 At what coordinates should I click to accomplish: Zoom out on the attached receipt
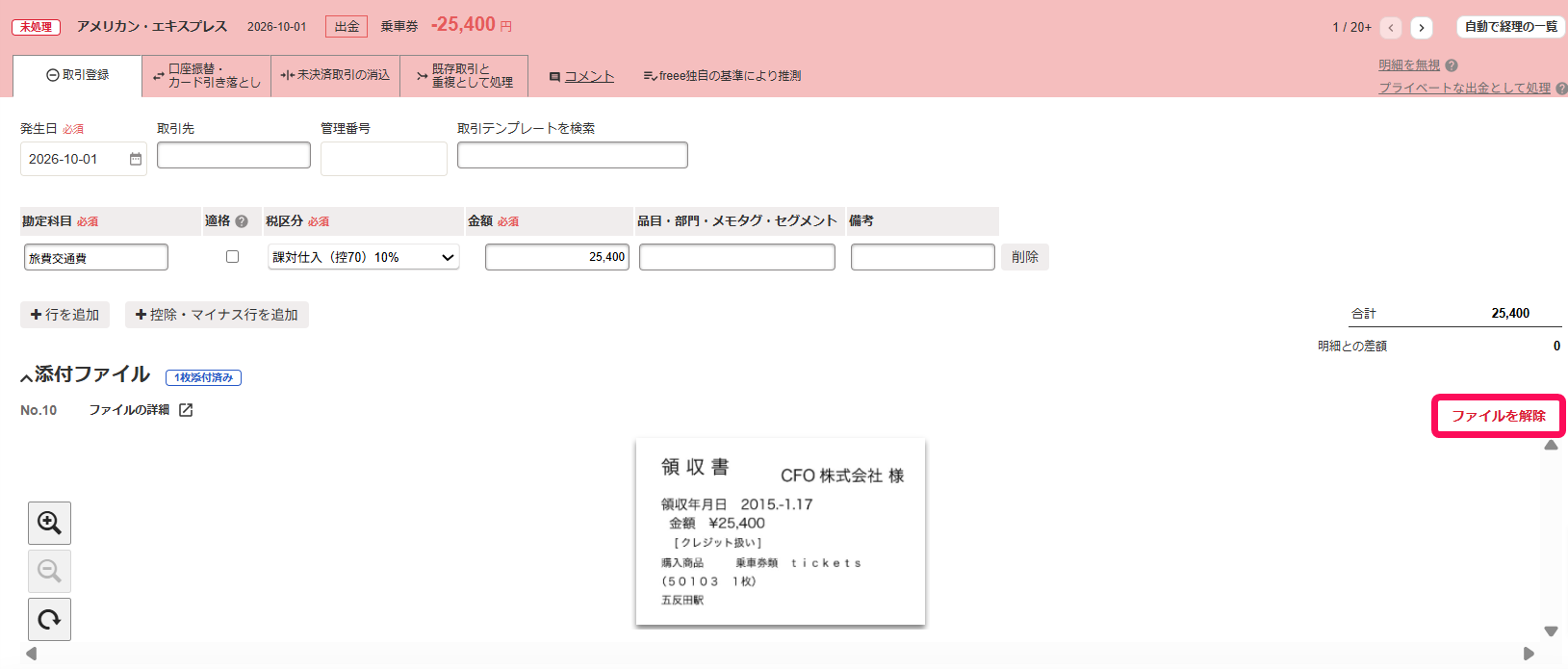pyautogui.click(x=49, y=571)
